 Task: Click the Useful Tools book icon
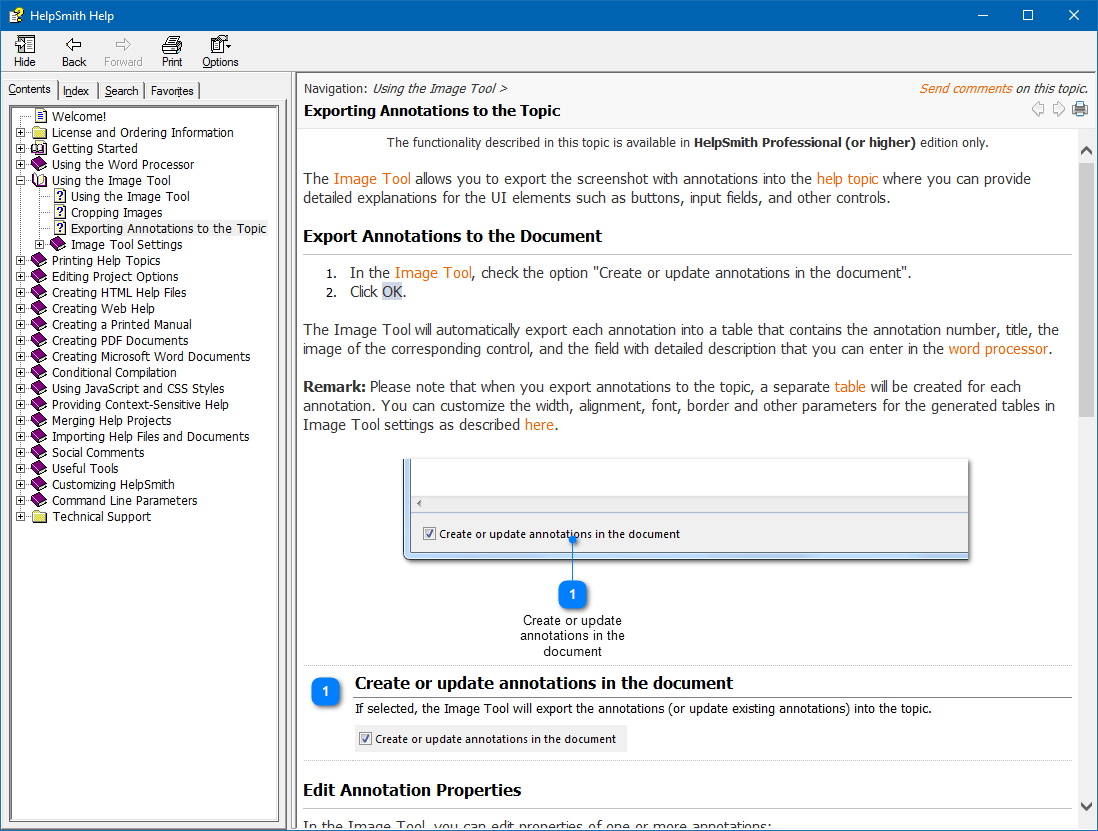click(40, 468)
